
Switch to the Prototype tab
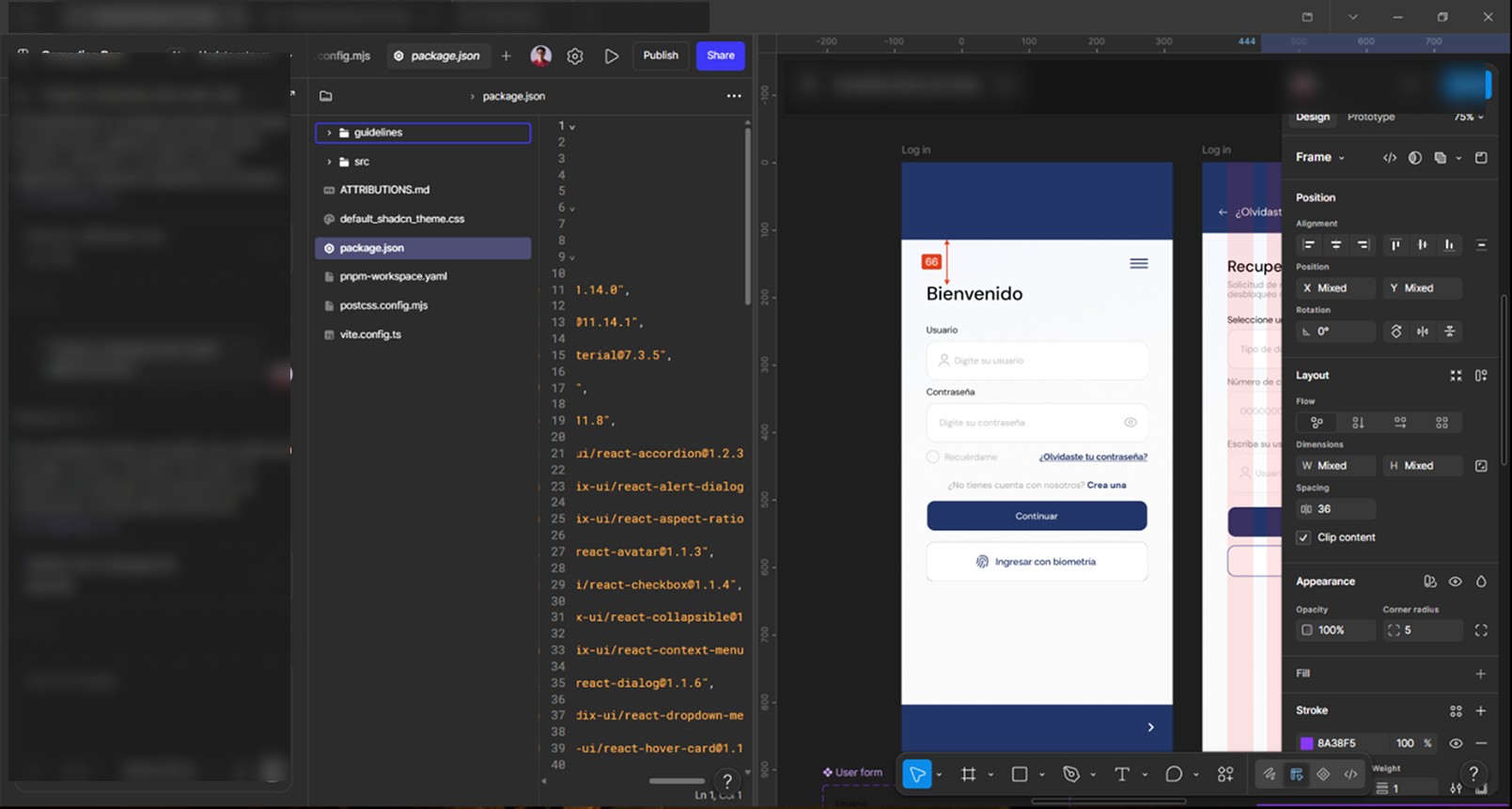tap(1371, 117)
